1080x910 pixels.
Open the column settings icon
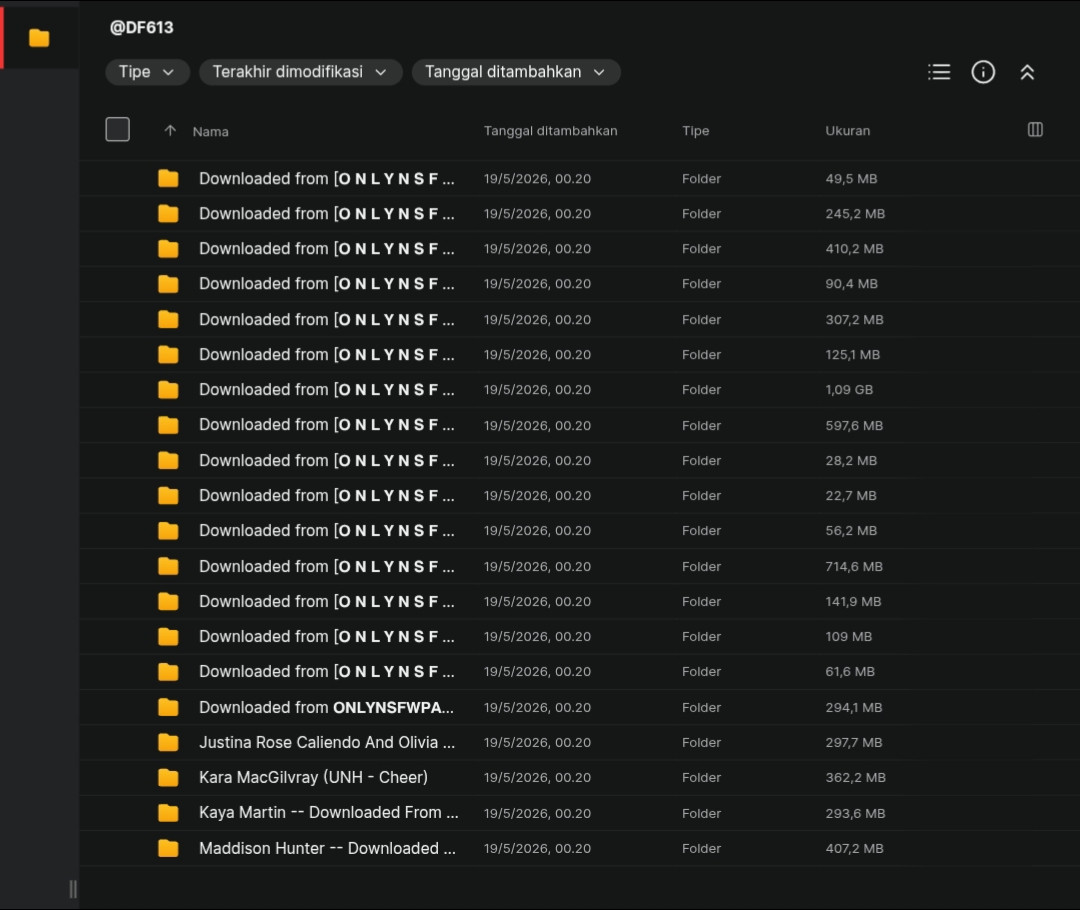tap(1035, 130)
